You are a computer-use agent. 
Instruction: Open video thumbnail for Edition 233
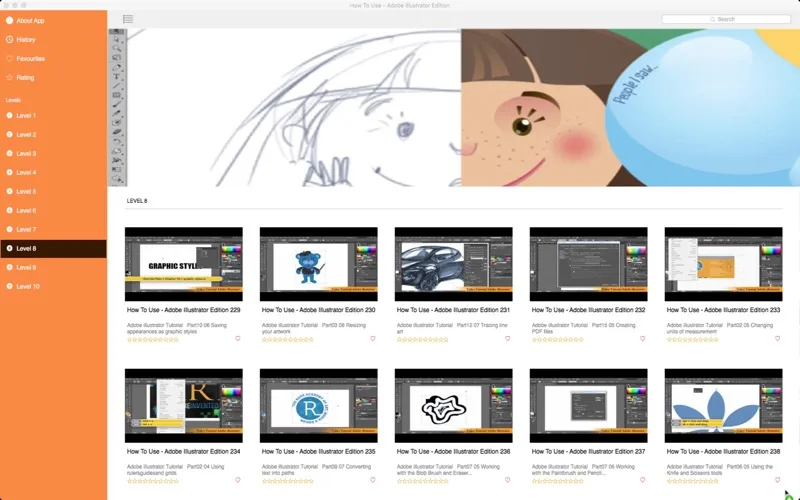click(x=723, y=264)
